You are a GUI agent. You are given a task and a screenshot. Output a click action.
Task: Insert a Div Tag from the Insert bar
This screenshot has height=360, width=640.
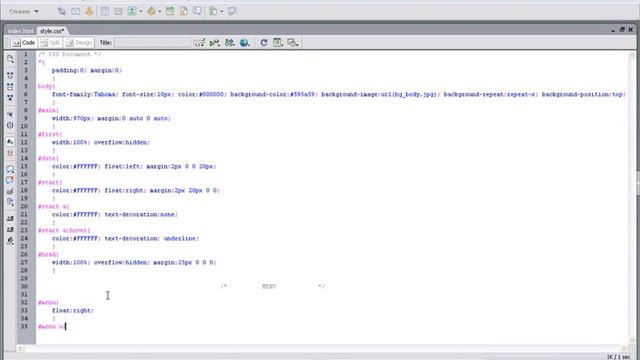coord(118,11)
